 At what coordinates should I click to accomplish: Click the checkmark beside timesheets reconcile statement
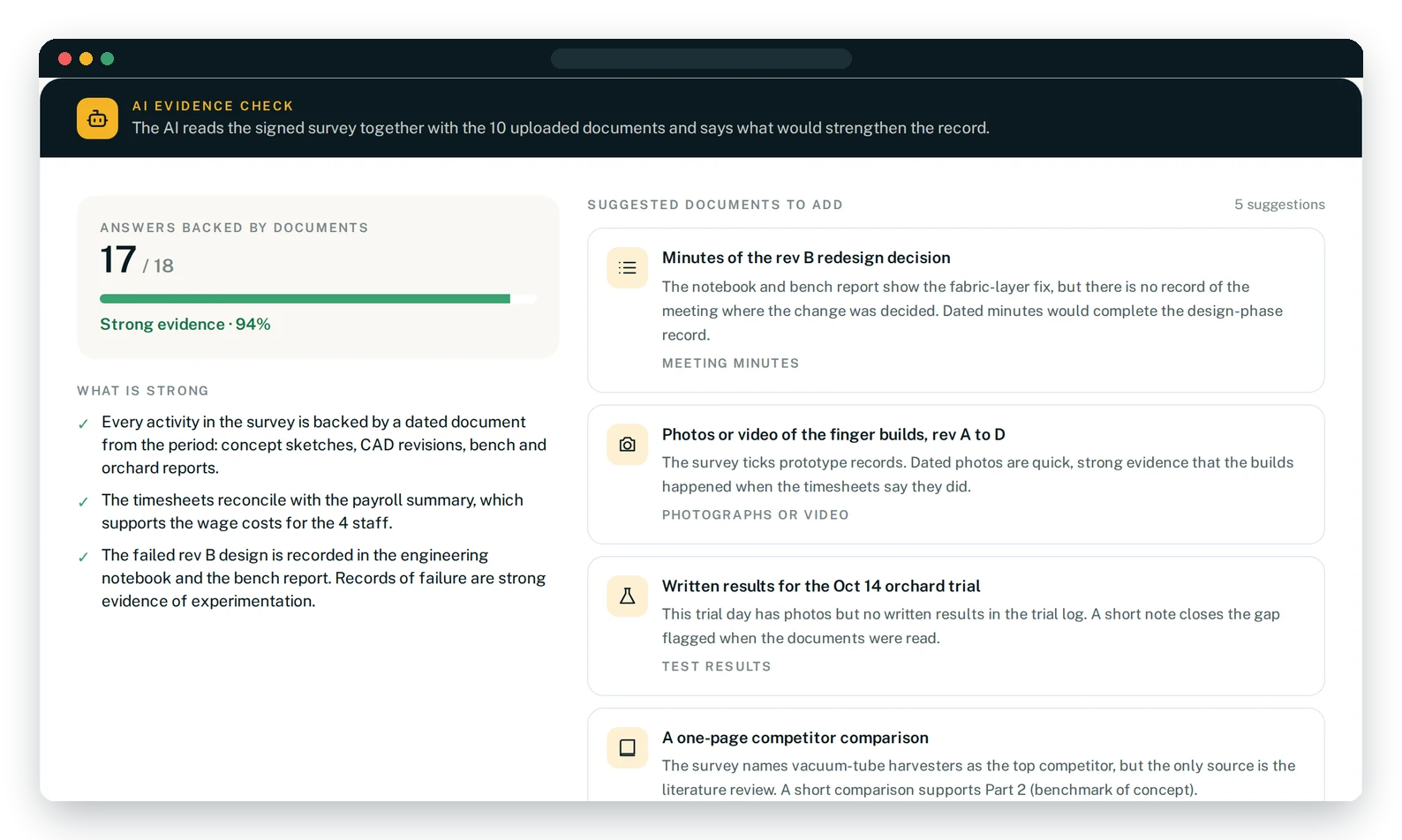[83, 501]
